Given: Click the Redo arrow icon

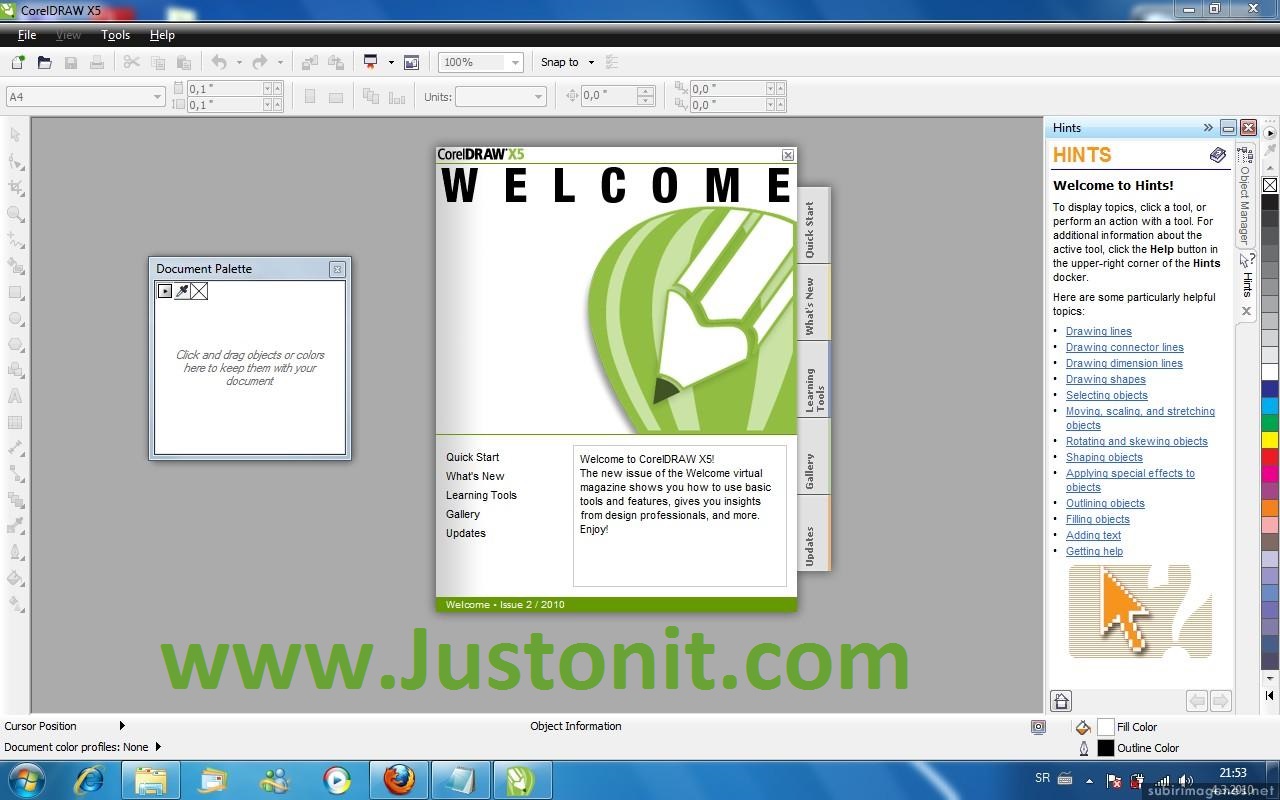Looking at the screenshot, I should pyautogui.click(x=259, y=62).
